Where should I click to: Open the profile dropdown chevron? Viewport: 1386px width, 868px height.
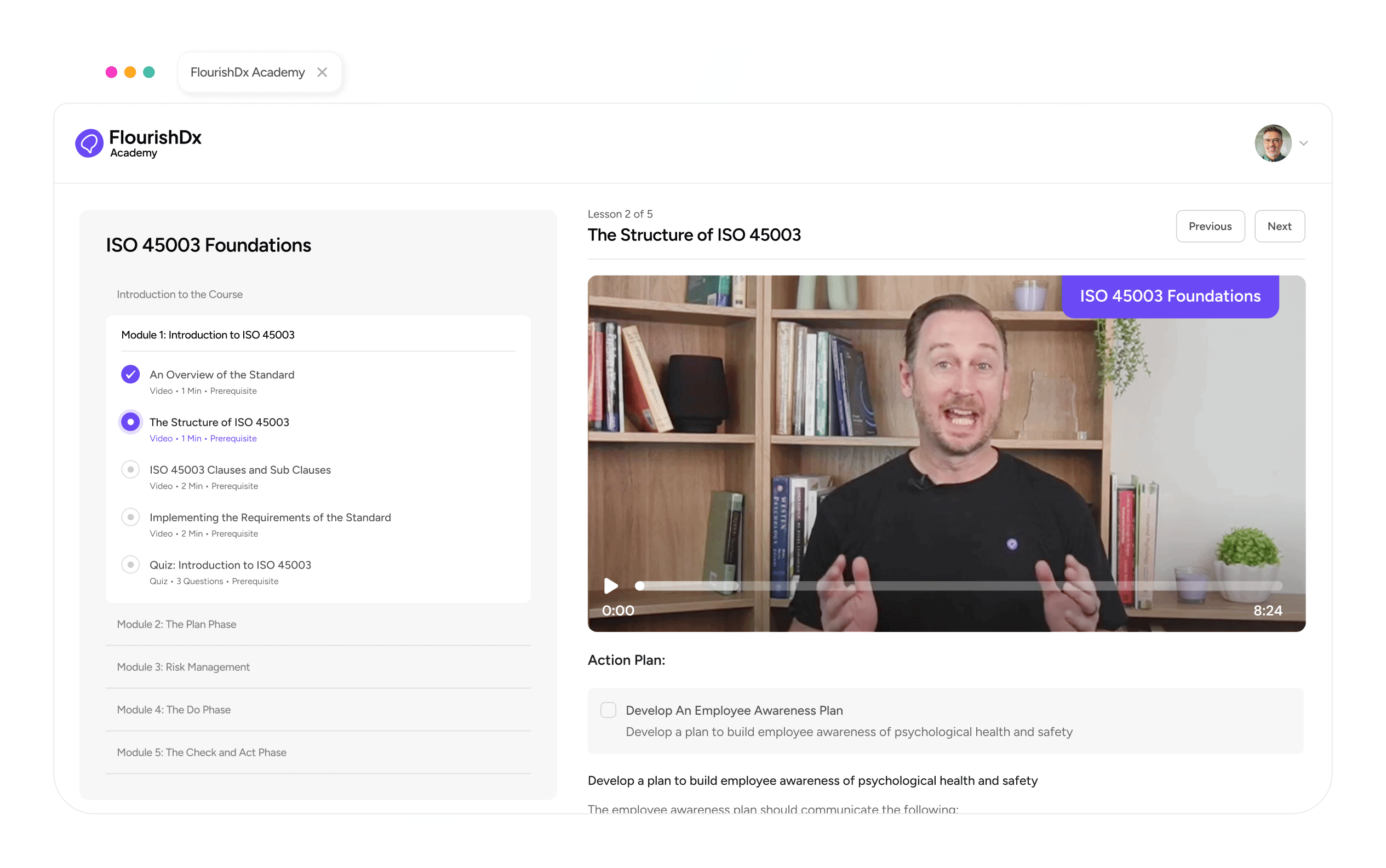[x=1303, y=143]
